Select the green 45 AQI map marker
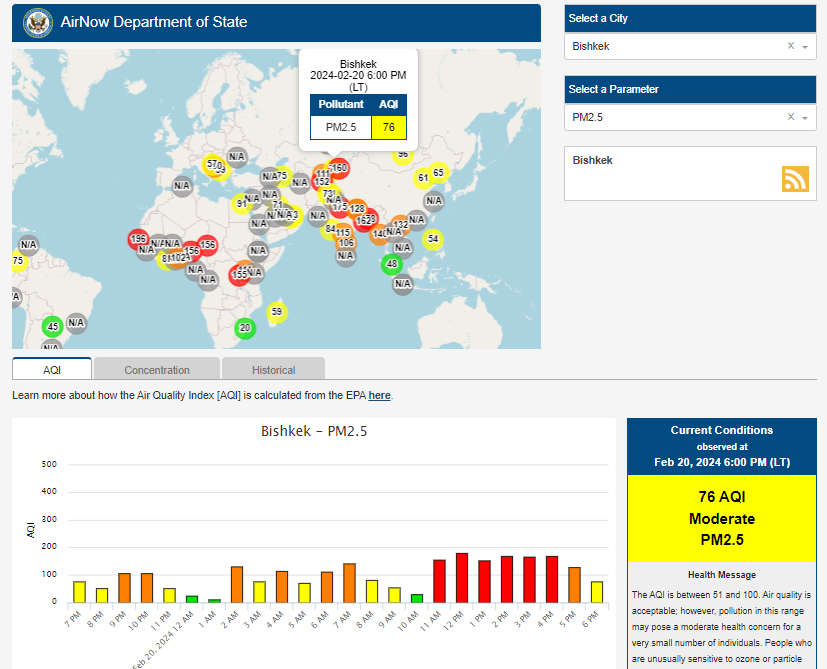827x669 pixels. click(x=53, y=327)
